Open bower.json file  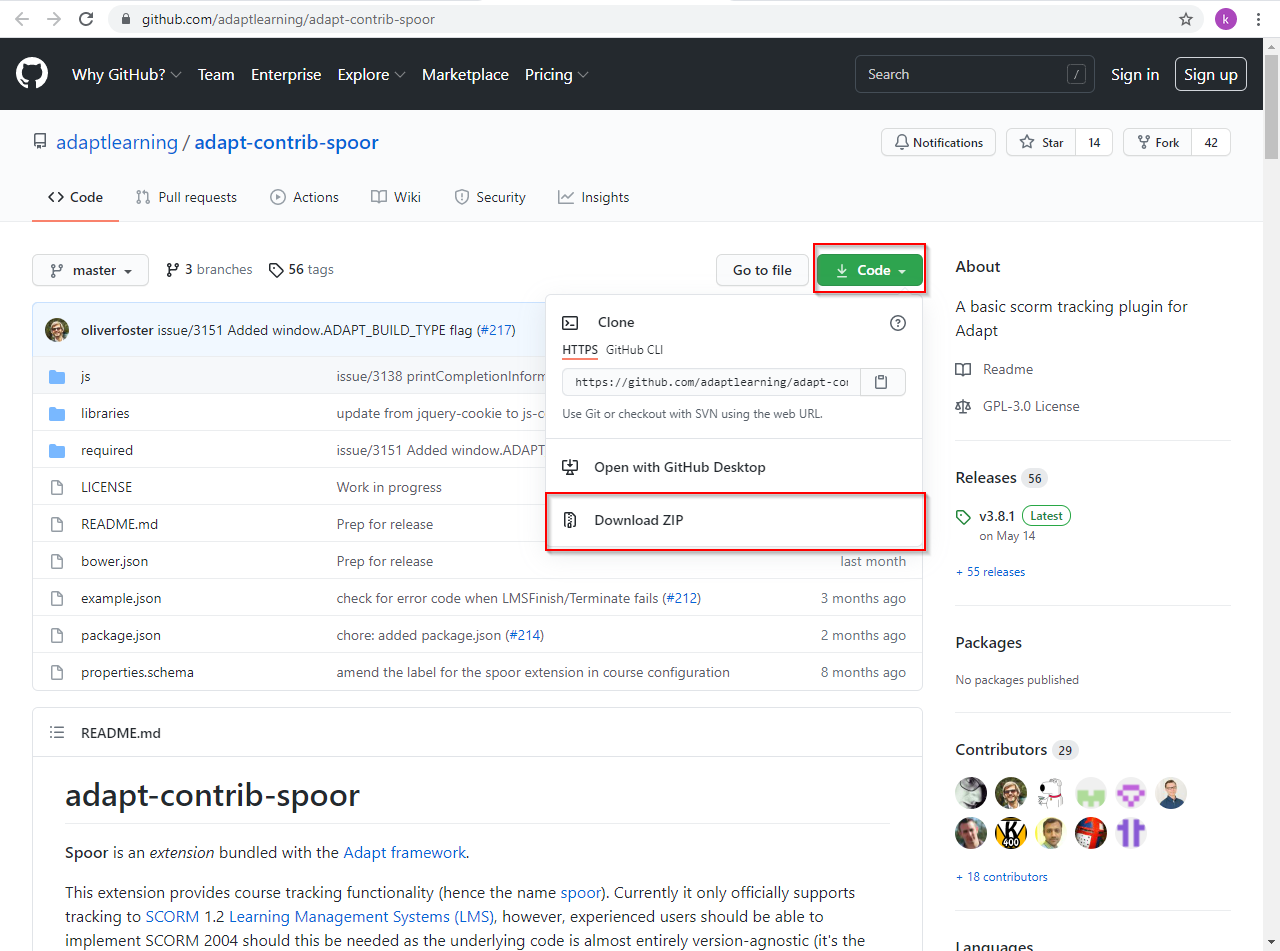[x=115, y=561]
